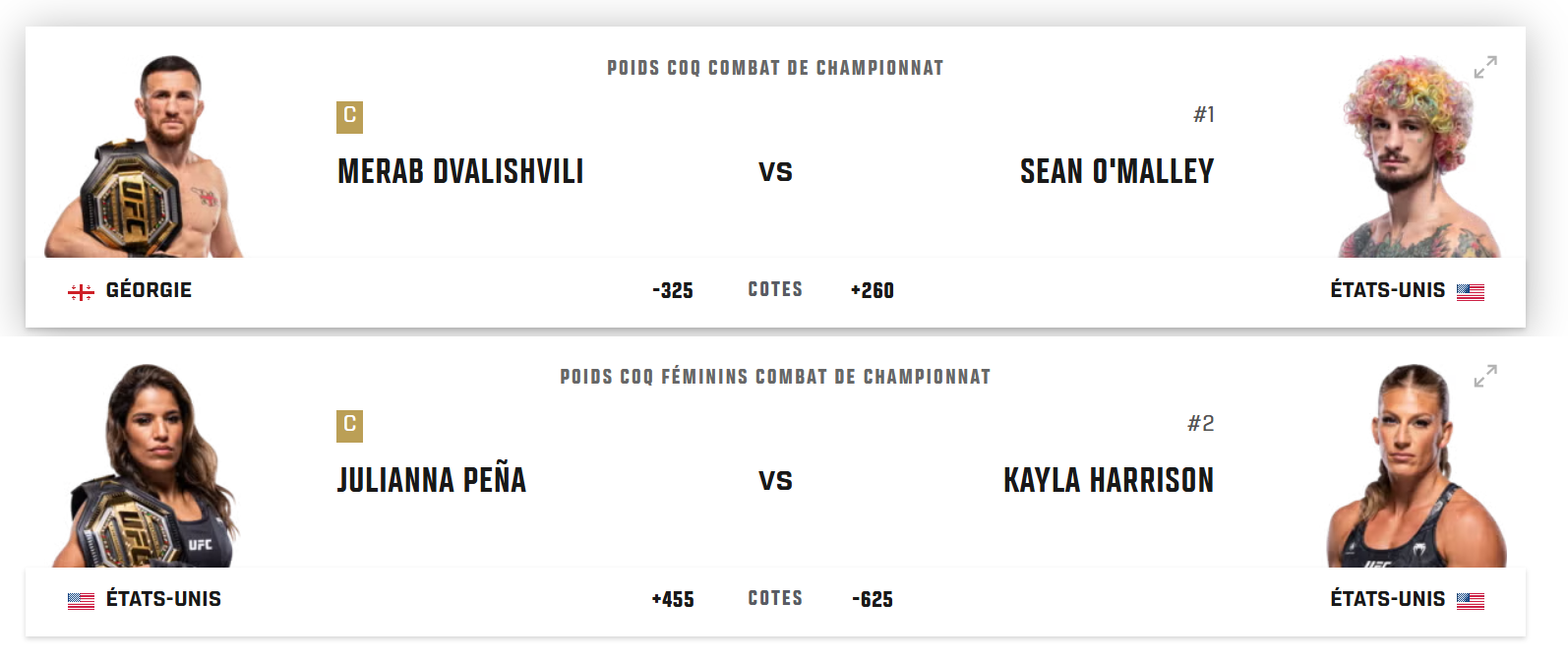Click Sean O'Malley's fighter photo
1568x662 pixels.
coord(1419,157)
